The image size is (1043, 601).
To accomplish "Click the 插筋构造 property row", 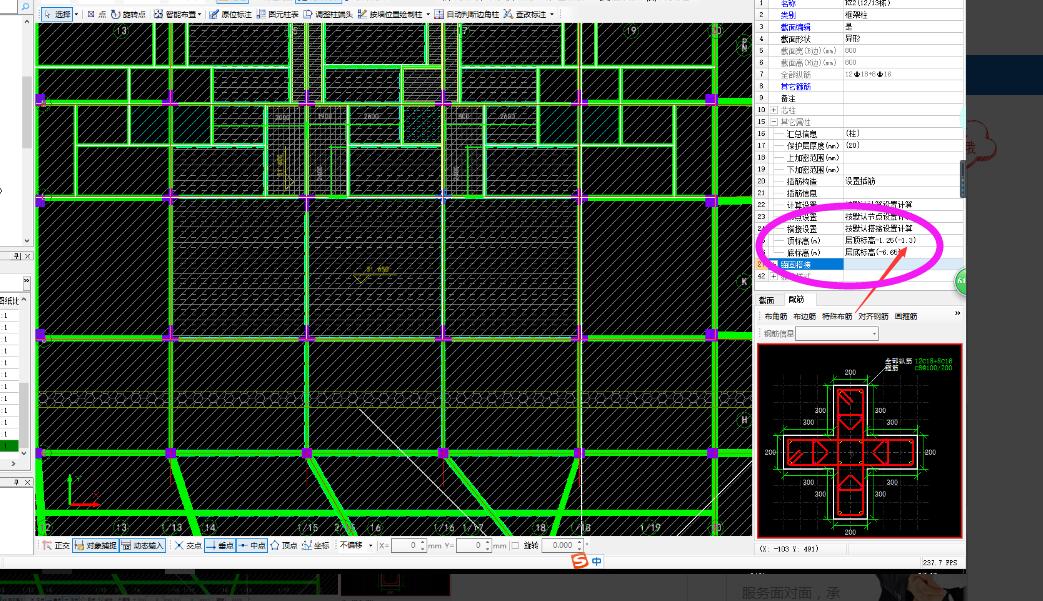I will (x=859, y=181).
